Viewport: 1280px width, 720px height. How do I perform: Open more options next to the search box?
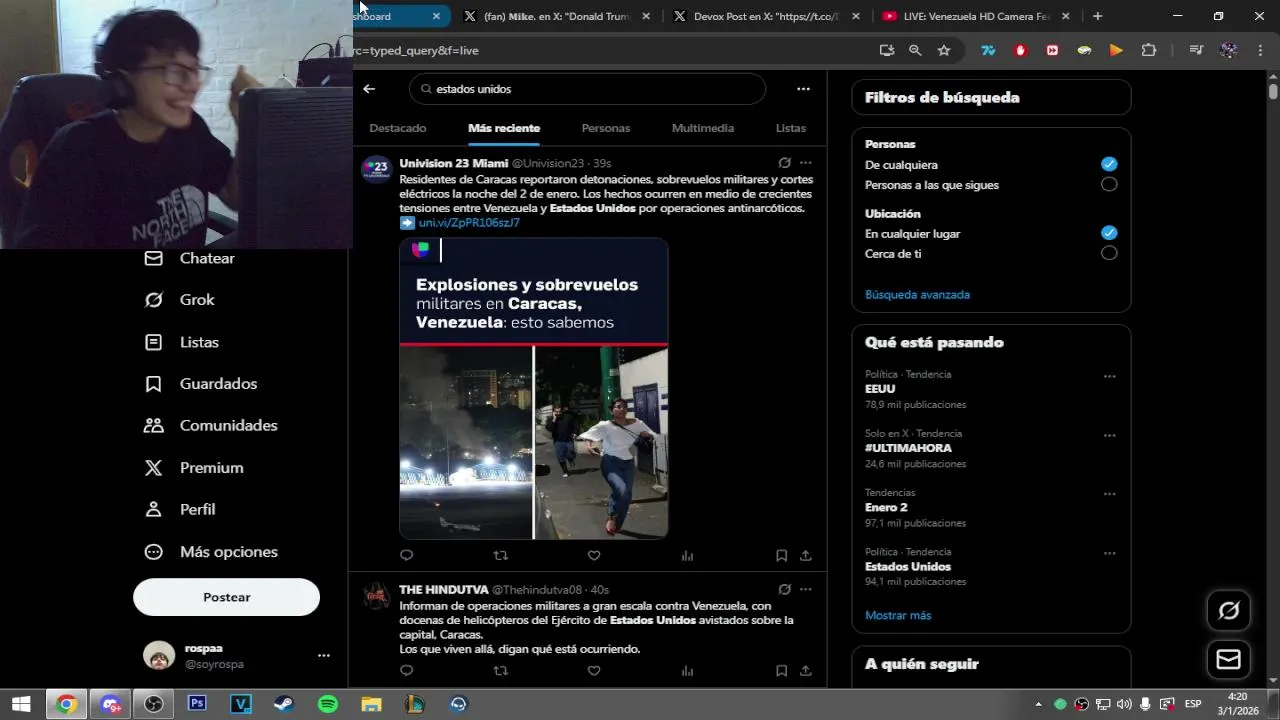tap(803, 89)
